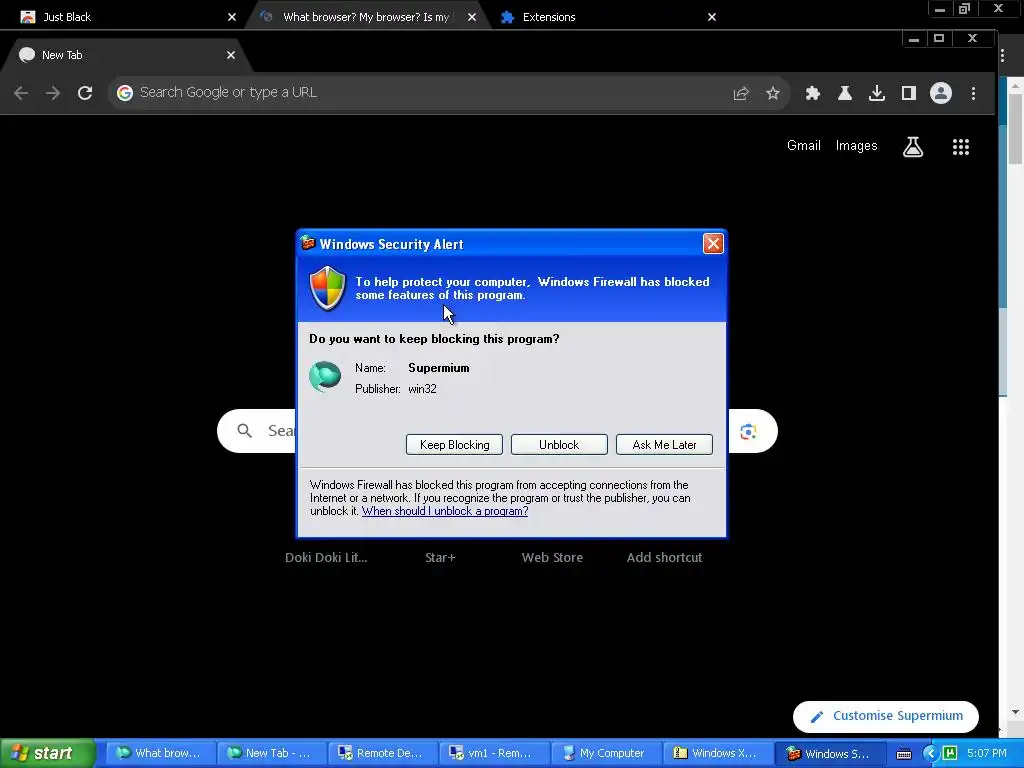Switch to the 'What browser? My browser?' tab

(366, 17)
